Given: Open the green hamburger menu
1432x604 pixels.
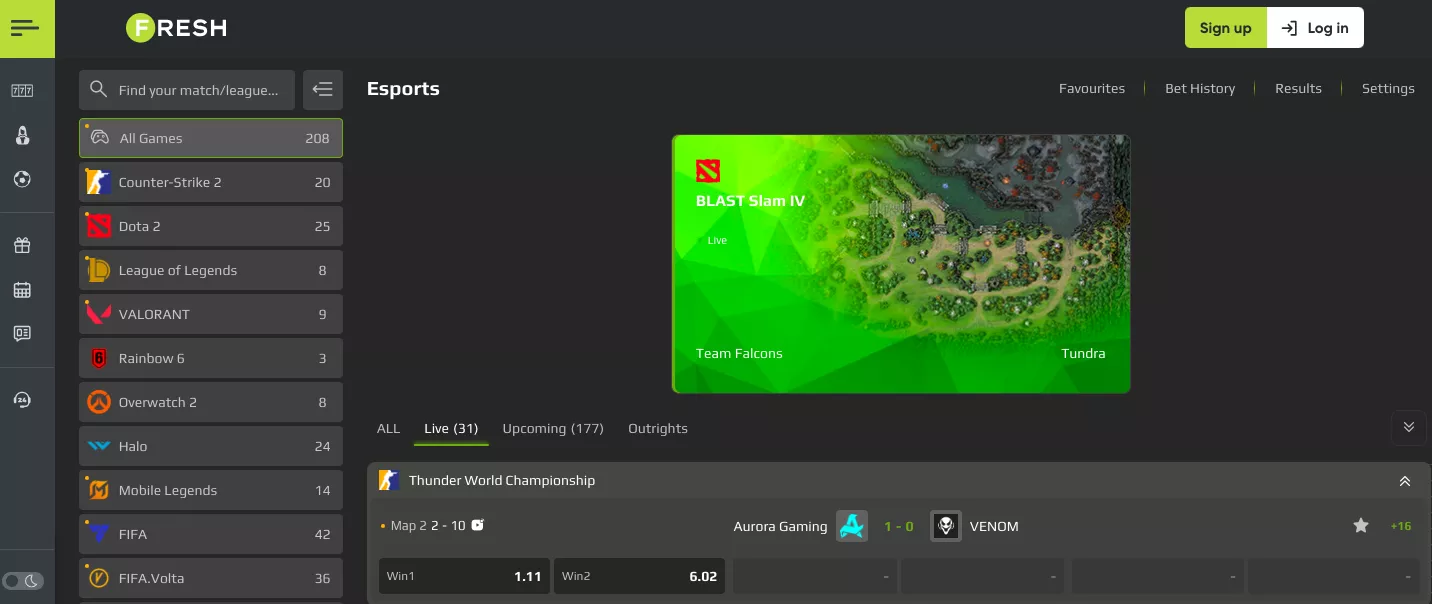Looking at the screenshot, I should tap(27, 28).
